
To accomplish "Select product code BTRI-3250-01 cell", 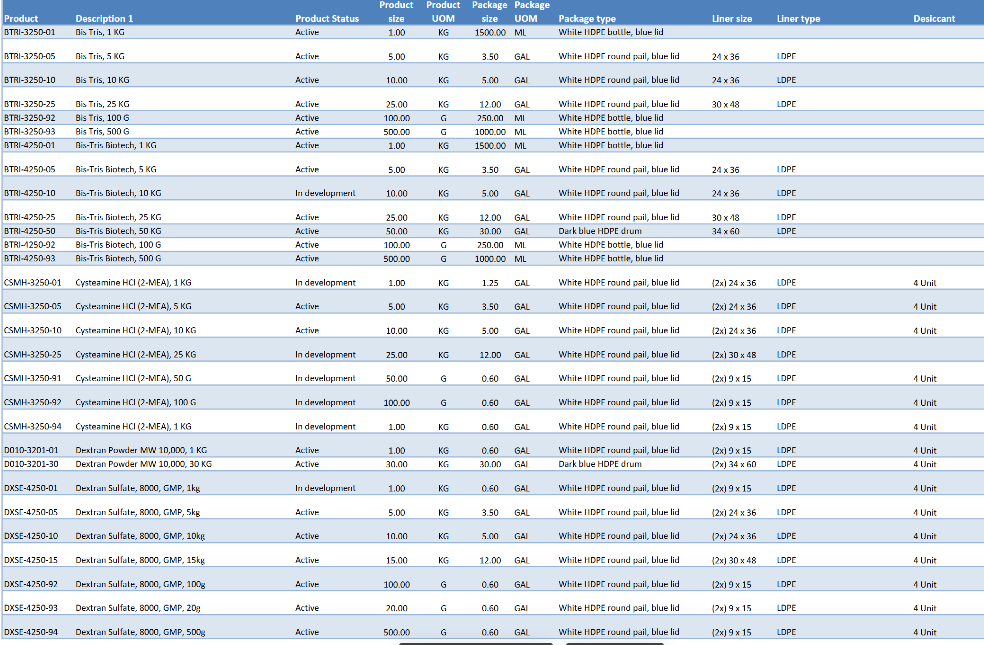I will (x=30, y=32).
